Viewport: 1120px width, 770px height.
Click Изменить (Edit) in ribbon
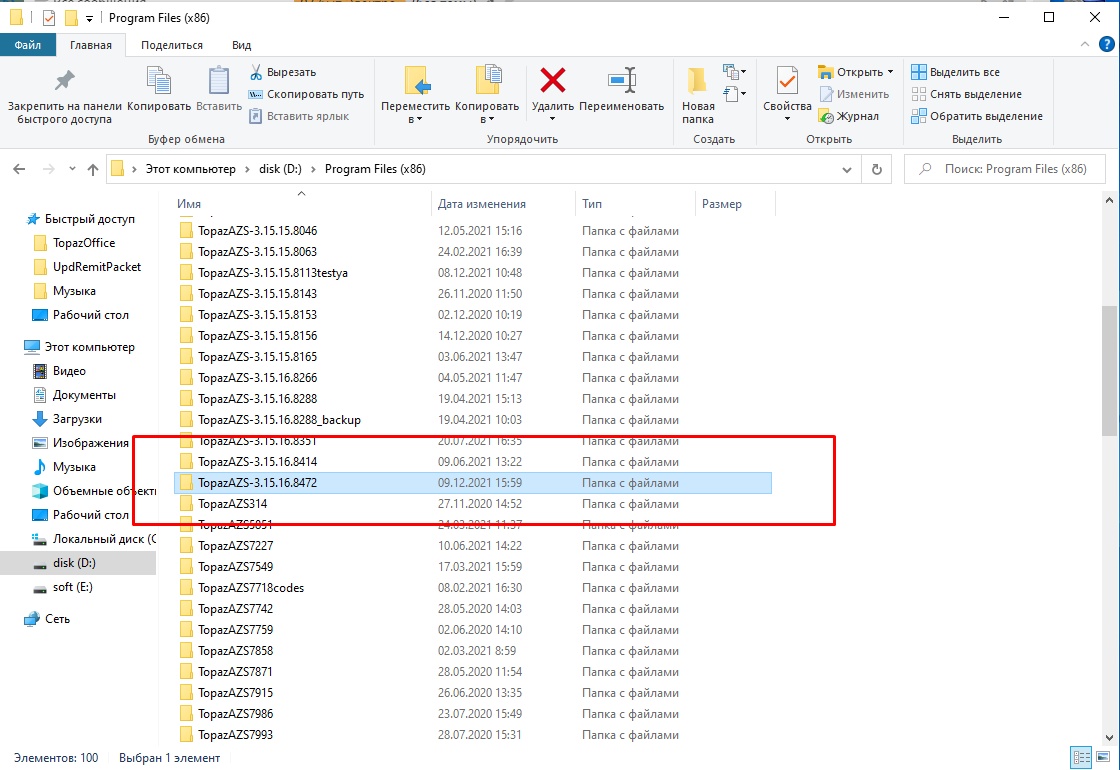point(854,94)
